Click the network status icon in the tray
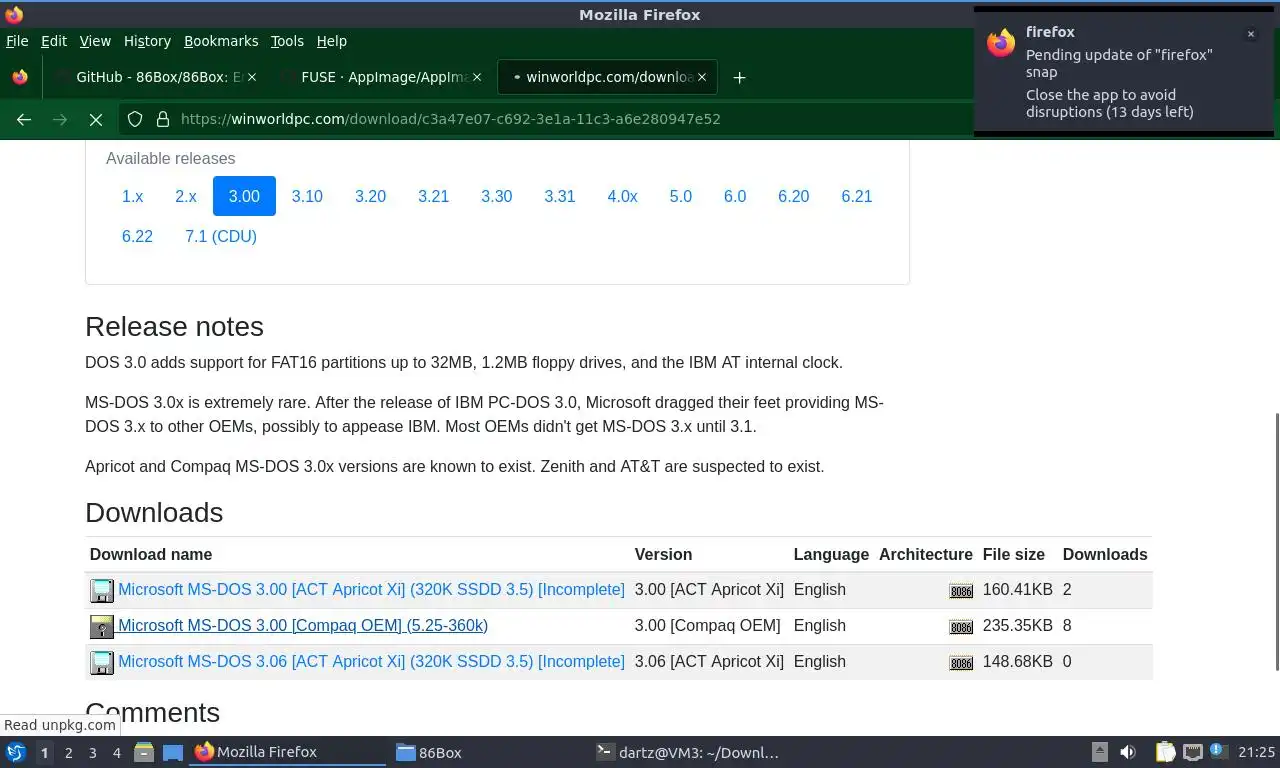The width and height of the screenshot is (1280, 768). 1192,752
